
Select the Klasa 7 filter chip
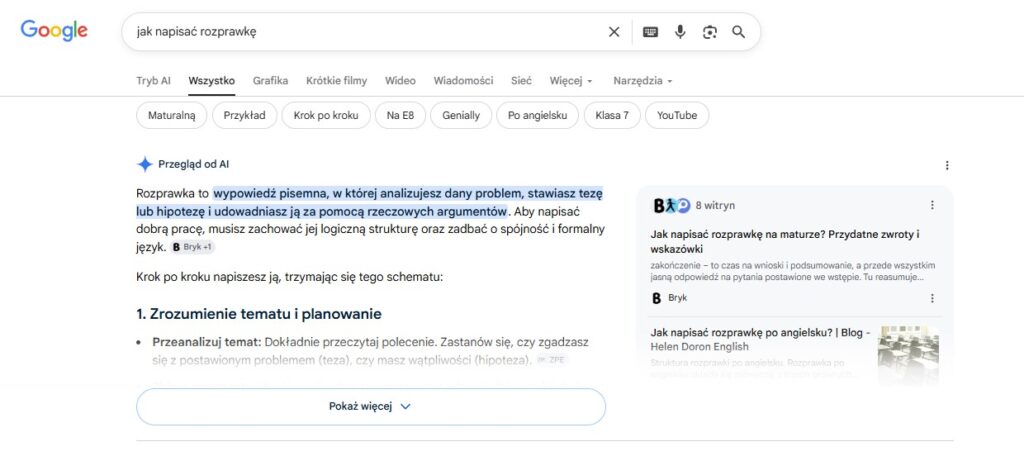612,116
